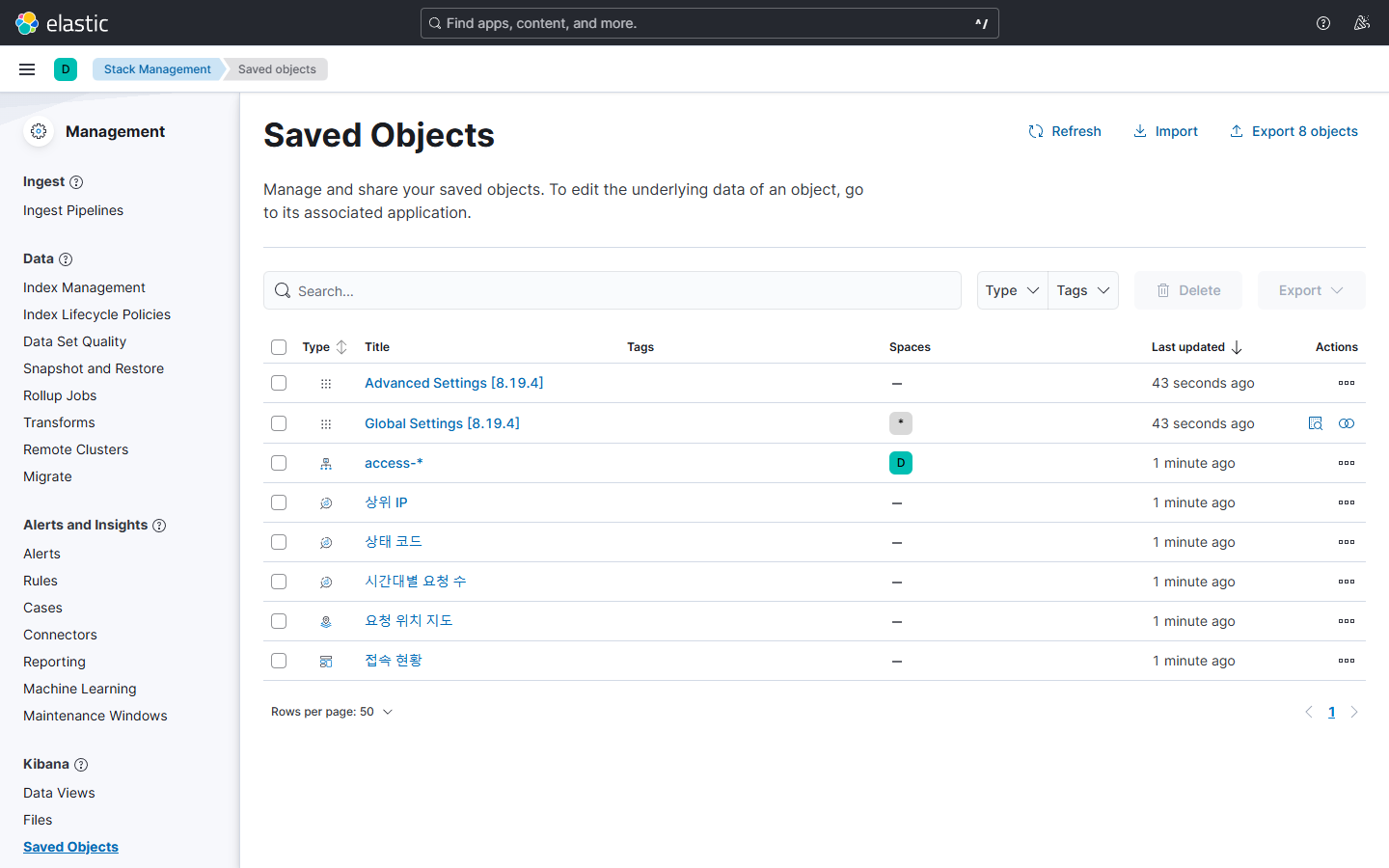
Task: Open Index Lifecycle Policies
Action: pyautogui.click(x=96, y=314)
